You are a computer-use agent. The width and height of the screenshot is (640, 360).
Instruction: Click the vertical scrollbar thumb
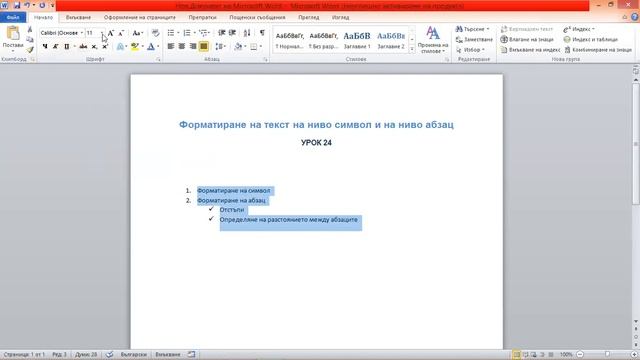pos(636,144)
